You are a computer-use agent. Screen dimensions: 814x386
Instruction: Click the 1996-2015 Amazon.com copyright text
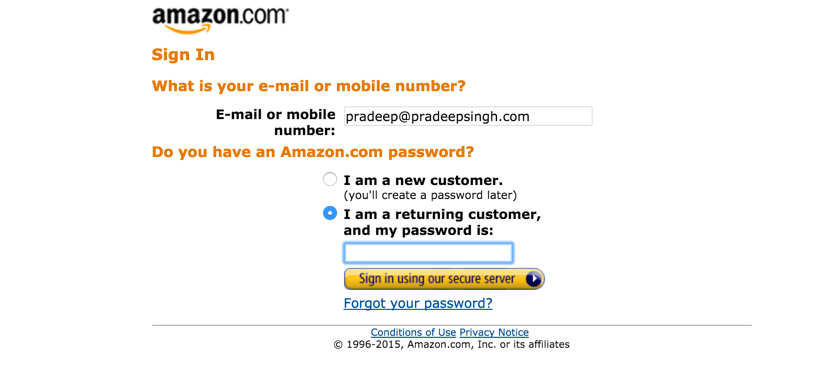452,344
